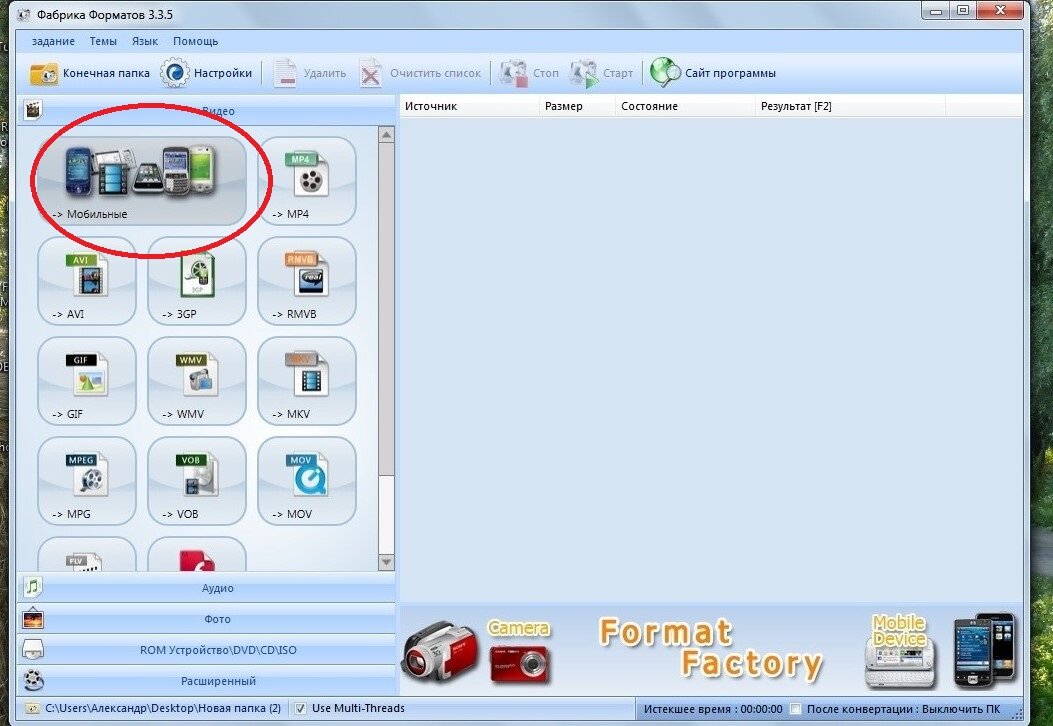Enable После конвертации: Выключить ПК checkbox
This screenshot has width=1053, height=726.
coord(796,709)
